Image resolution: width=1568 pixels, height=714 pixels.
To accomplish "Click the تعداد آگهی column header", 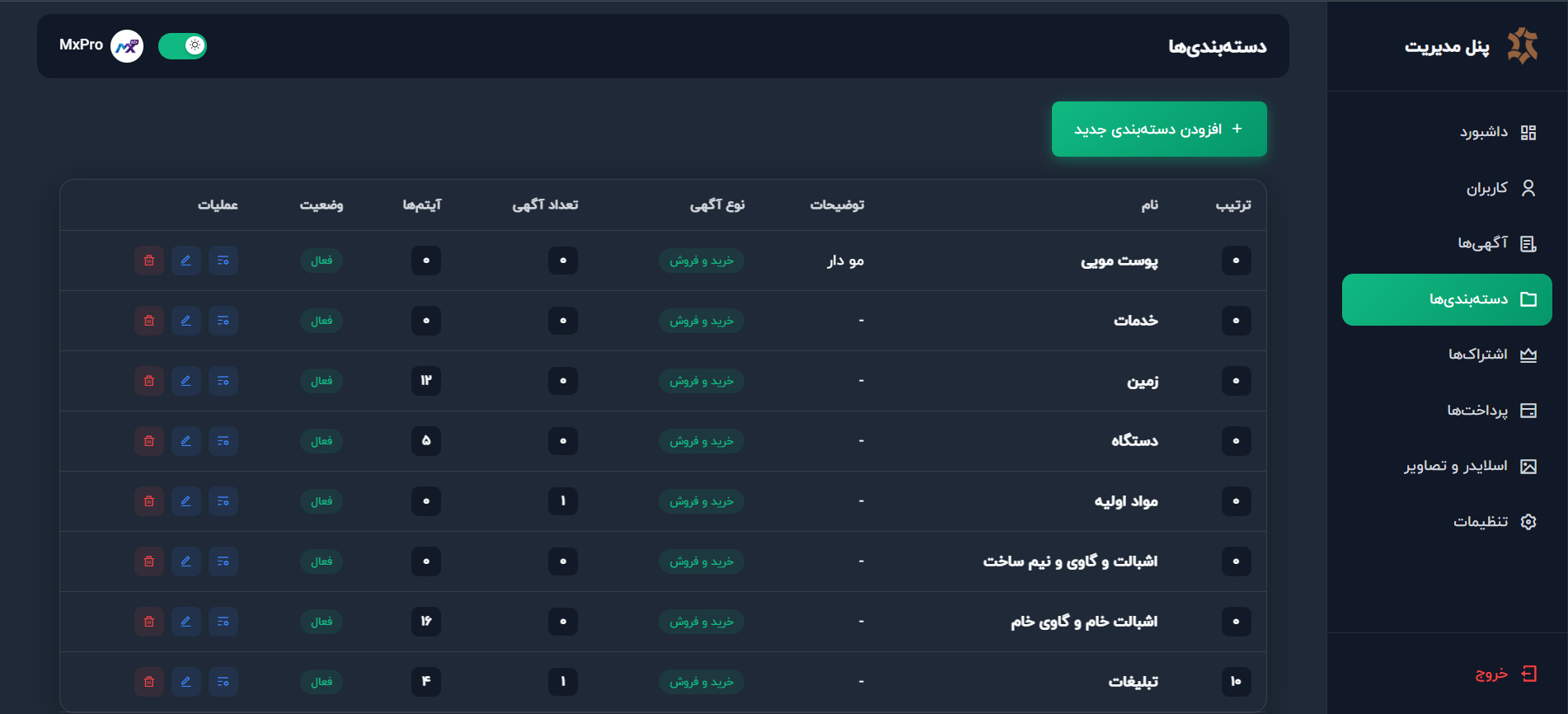I will click(546, 205).
